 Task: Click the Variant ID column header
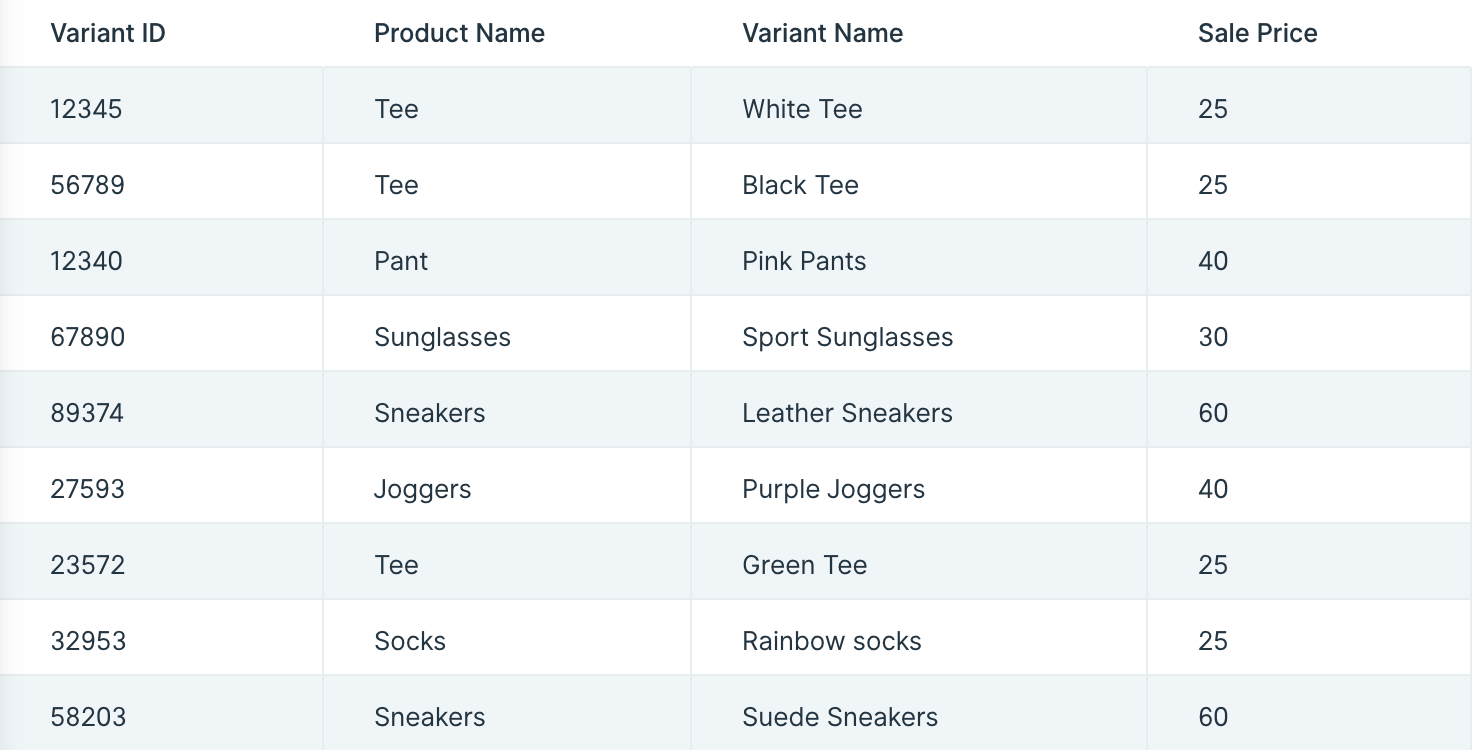pyautogui.click(x=108, y=33)
